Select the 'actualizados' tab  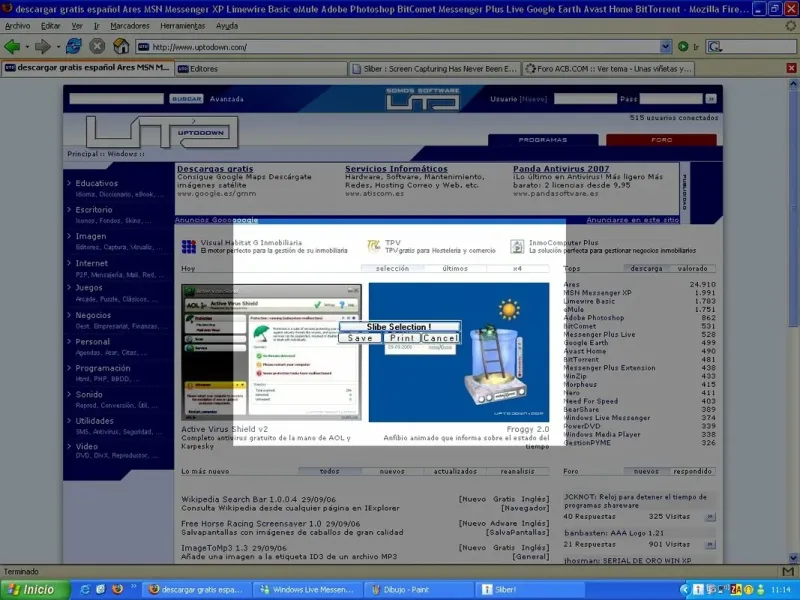coord(455,471)
